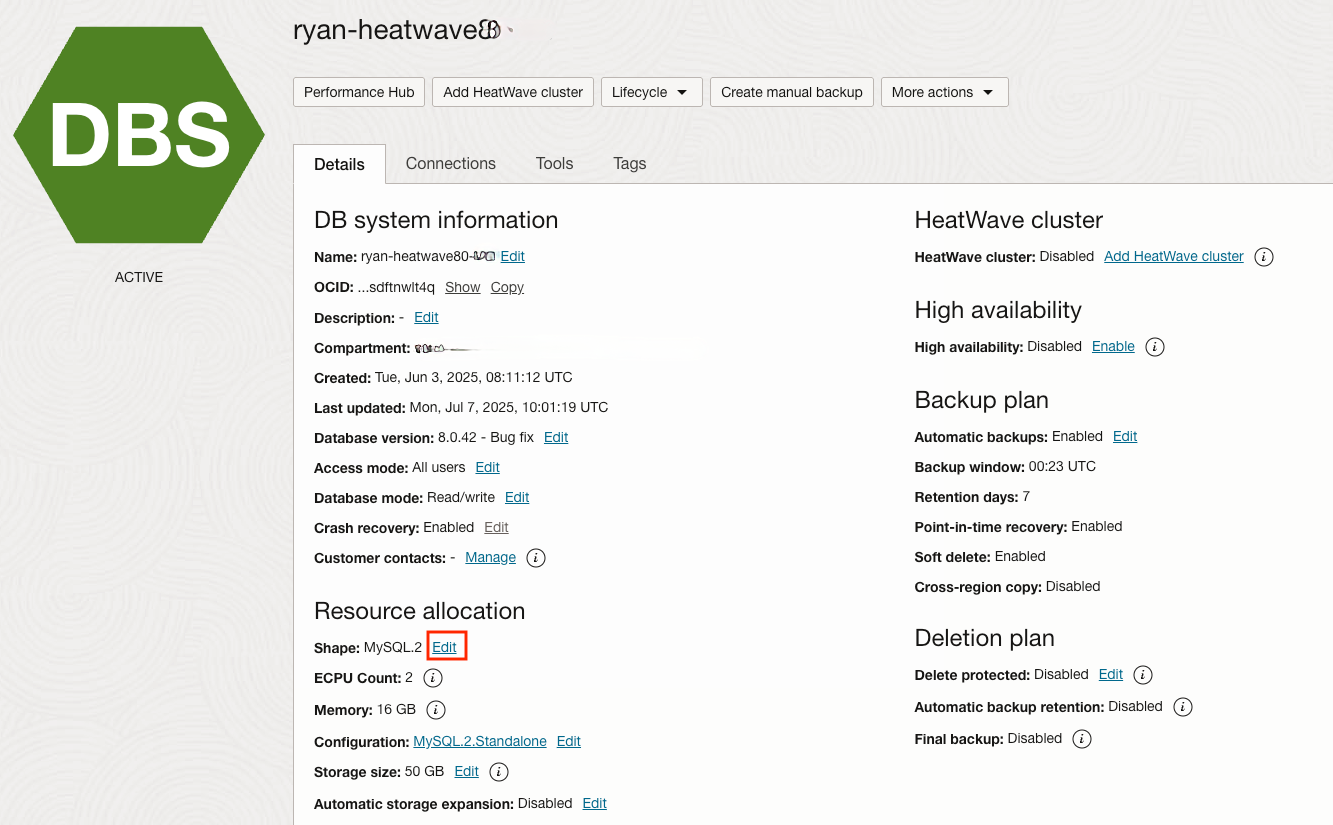Click the info icon beside Storage size

pos(498,772)
